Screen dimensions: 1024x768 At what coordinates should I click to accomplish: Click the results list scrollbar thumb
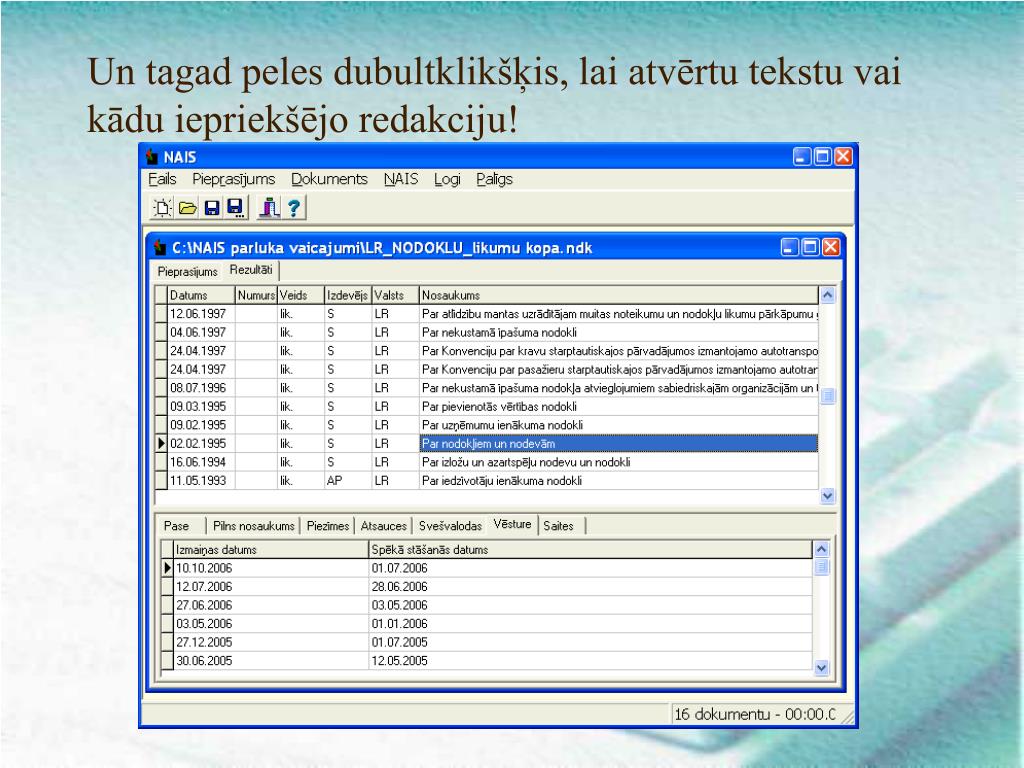coord(827,396)
